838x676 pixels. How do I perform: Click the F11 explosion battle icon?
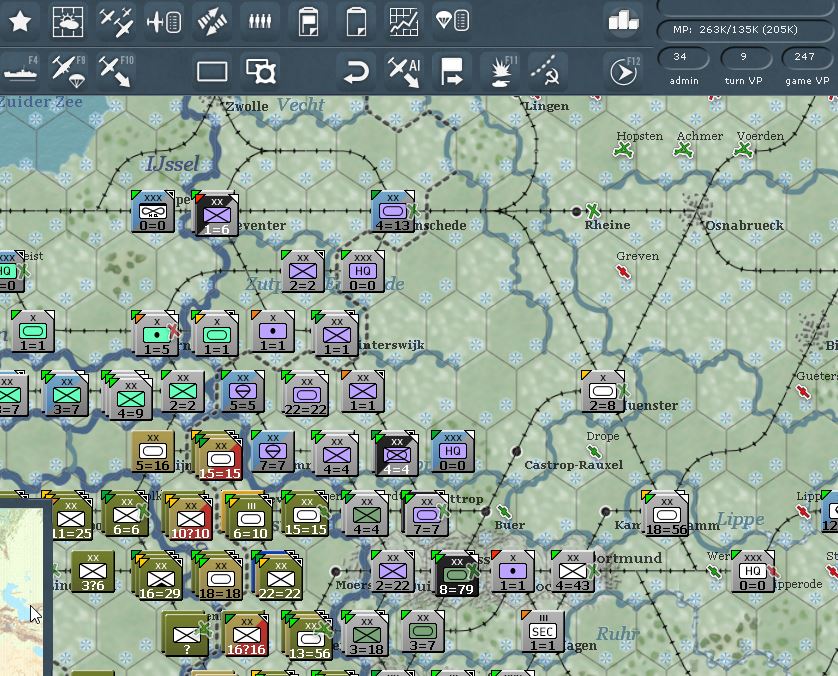click(501, 71)
